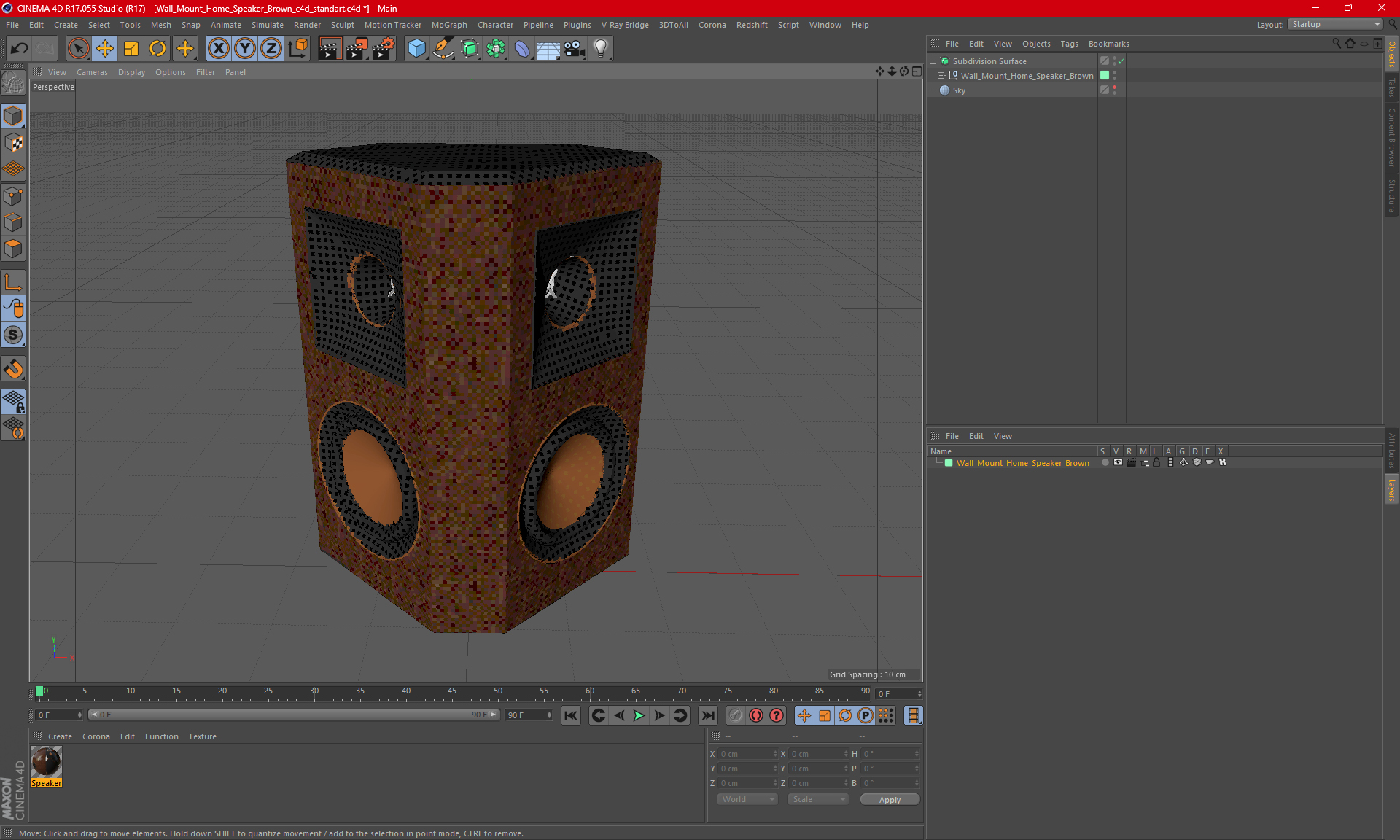Go to end of animation

[707, 715]
